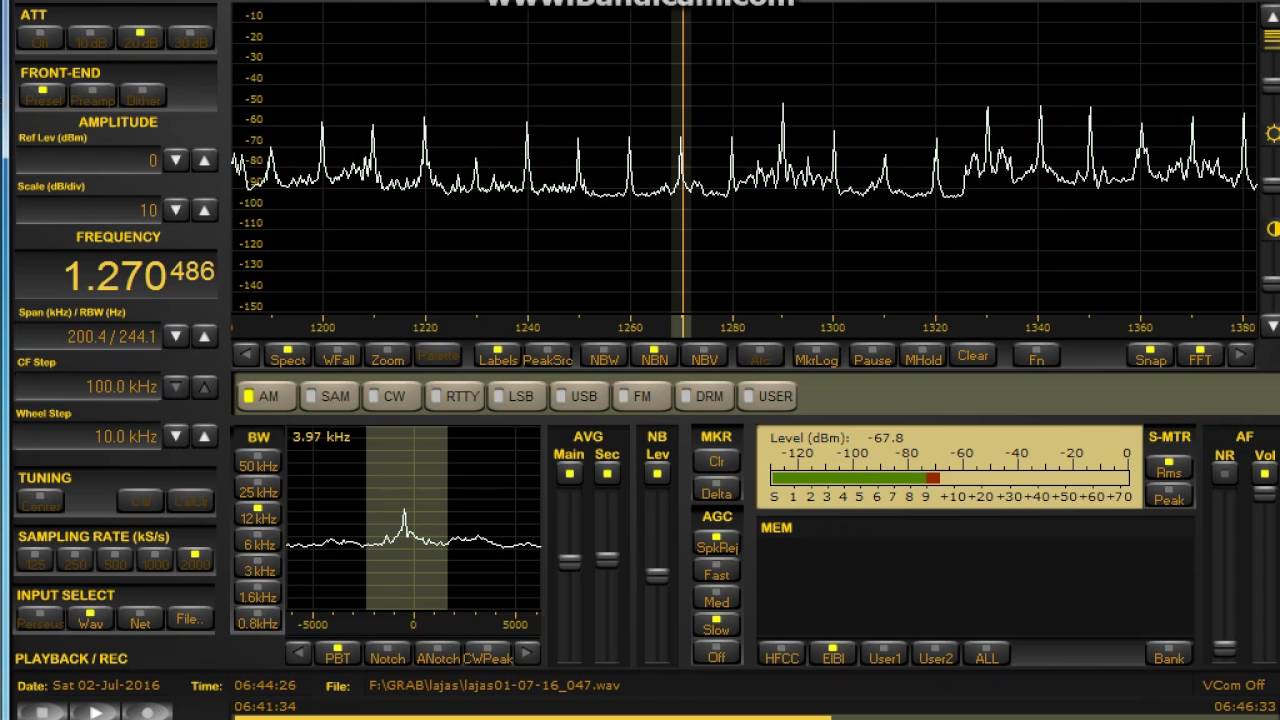This screenshot has width=1280, height=720.
Task: Stop playback with the square stop button
Action: (42, 712)
